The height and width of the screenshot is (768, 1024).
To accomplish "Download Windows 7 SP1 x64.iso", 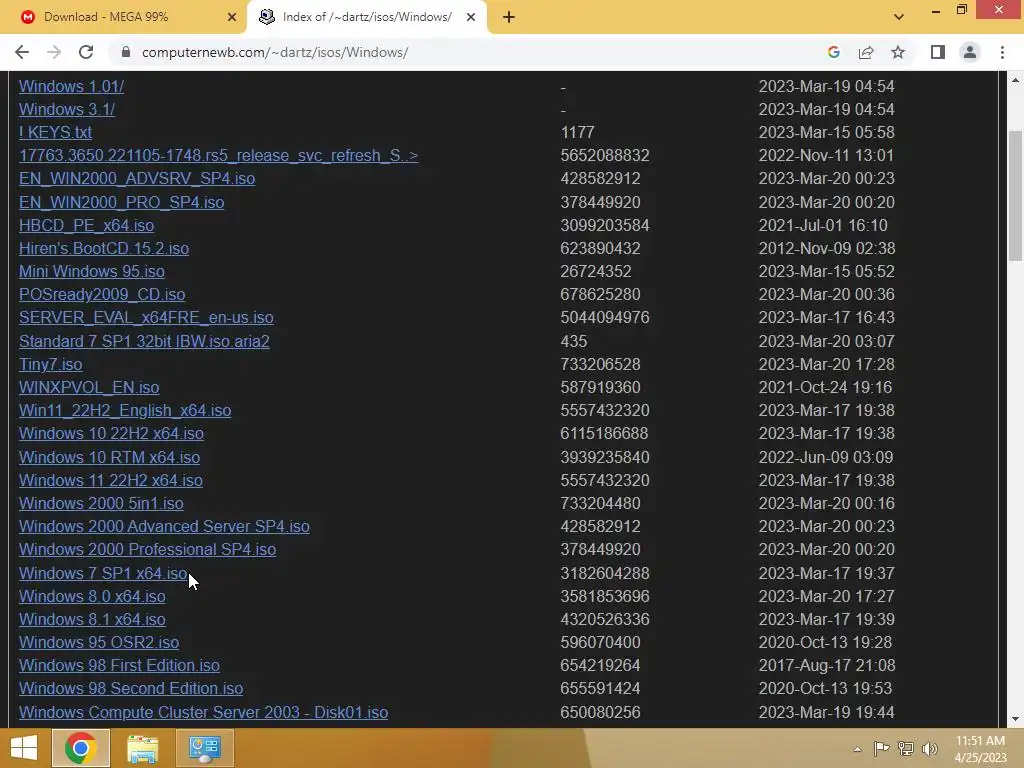I will coord(103,573).
